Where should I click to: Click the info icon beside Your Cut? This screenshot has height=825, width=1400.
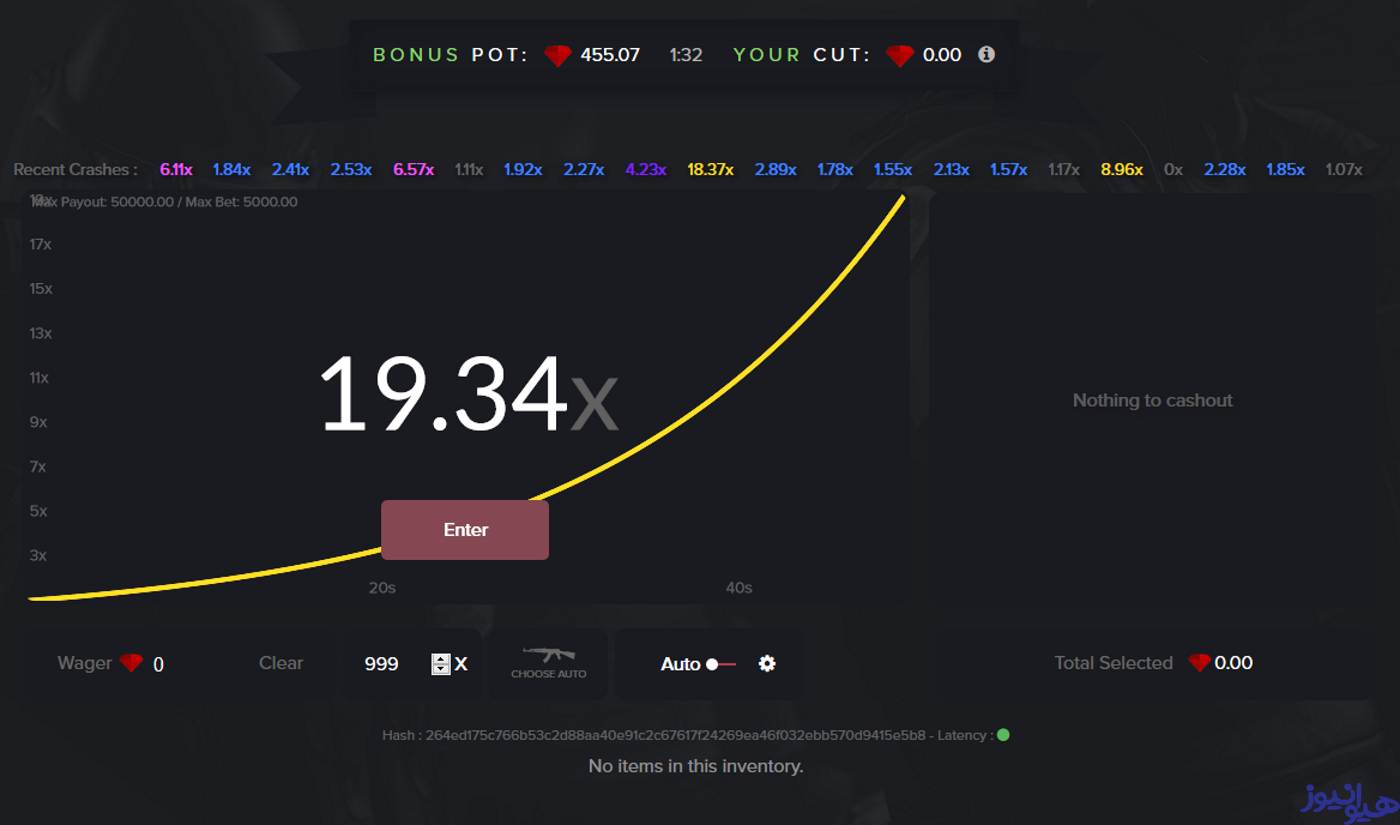[x=986, y=54]
